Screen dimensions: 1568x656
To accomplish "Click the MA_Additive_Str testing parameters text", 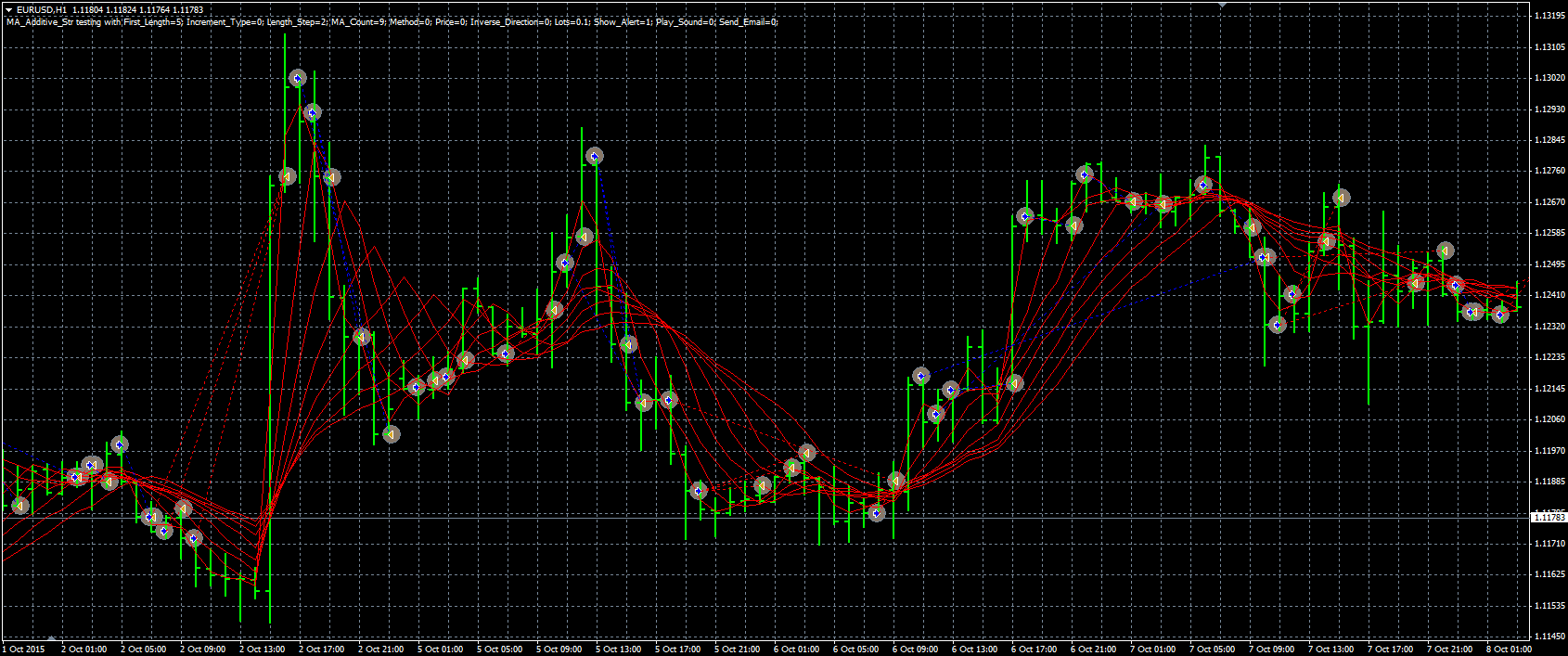I will tap(392, 21).
